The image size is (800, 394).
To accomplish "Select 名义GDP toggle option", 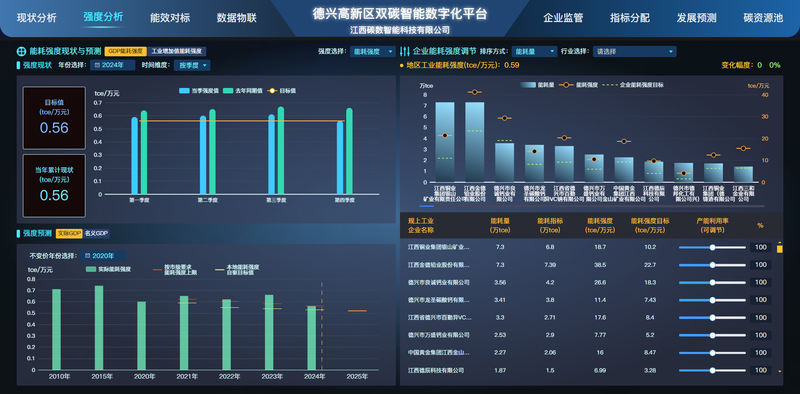I will (x=96, y=234).
